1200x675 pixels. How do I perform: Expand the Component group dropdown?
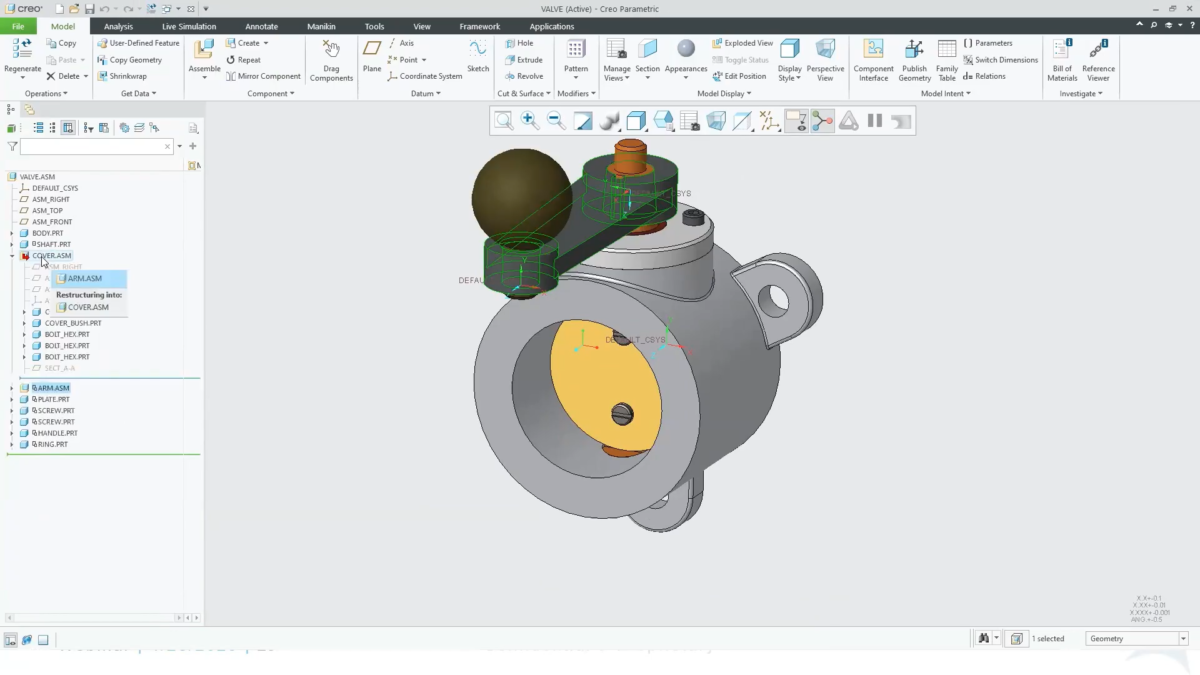(271, 93)
